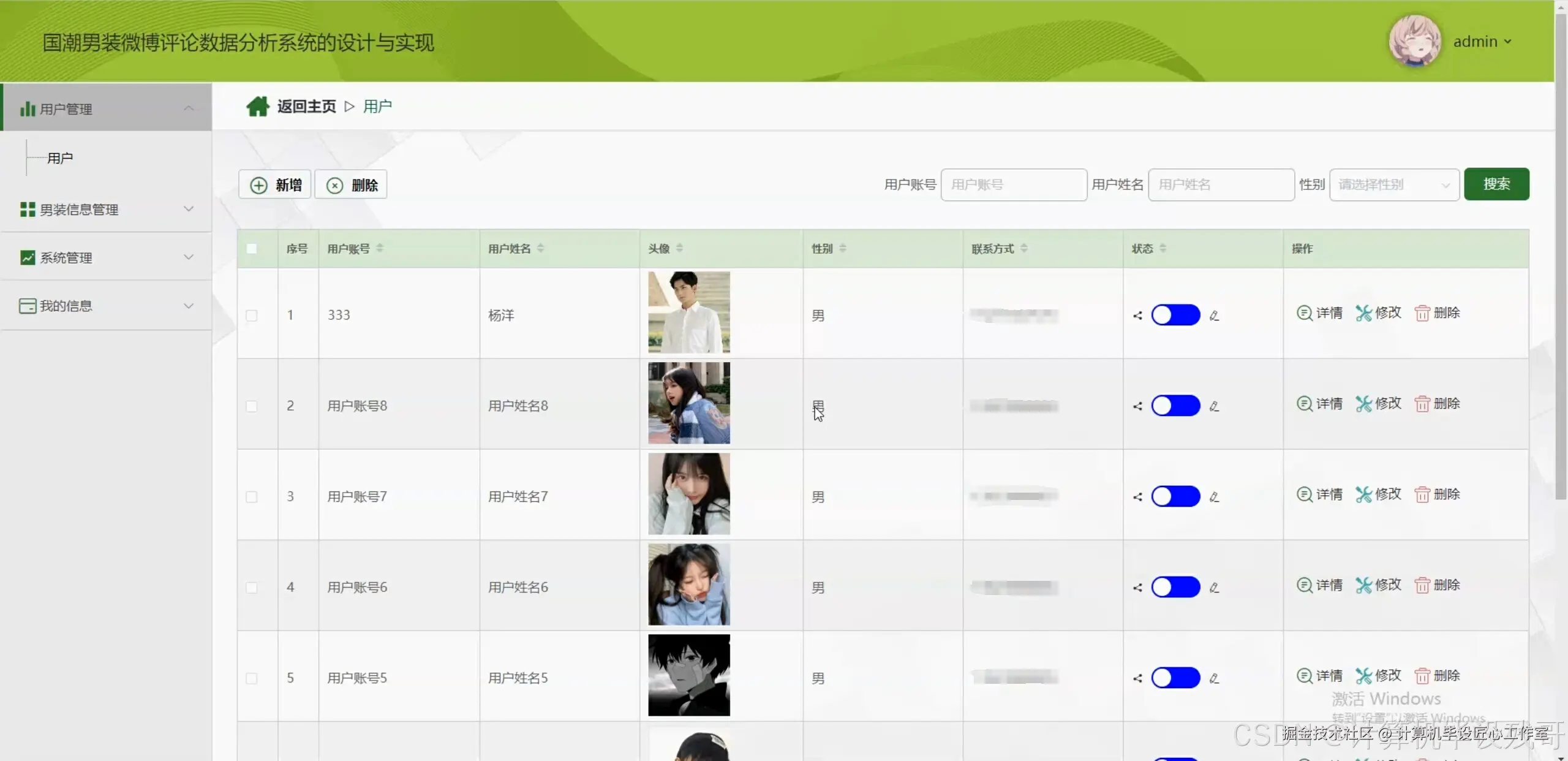Click the sort arrows on 联系方式 column

point(1024,248)
